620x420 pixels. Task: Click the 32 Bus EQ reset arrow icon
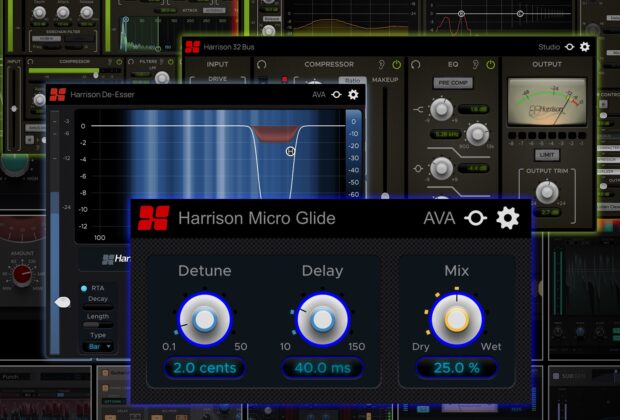pos(415,64)
